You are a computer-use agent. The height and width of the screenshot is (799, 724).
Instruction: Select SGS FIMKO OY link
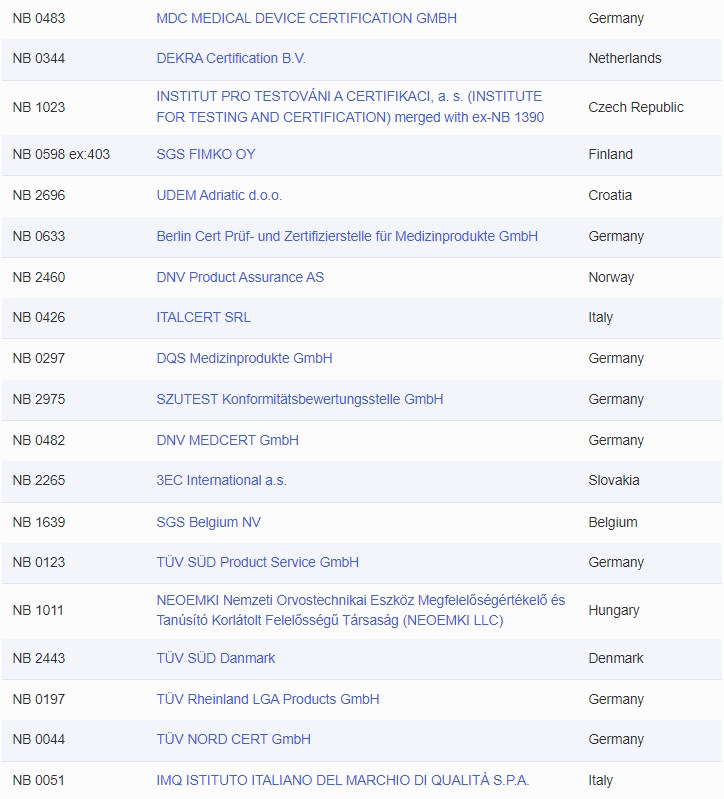coord(205,154)
